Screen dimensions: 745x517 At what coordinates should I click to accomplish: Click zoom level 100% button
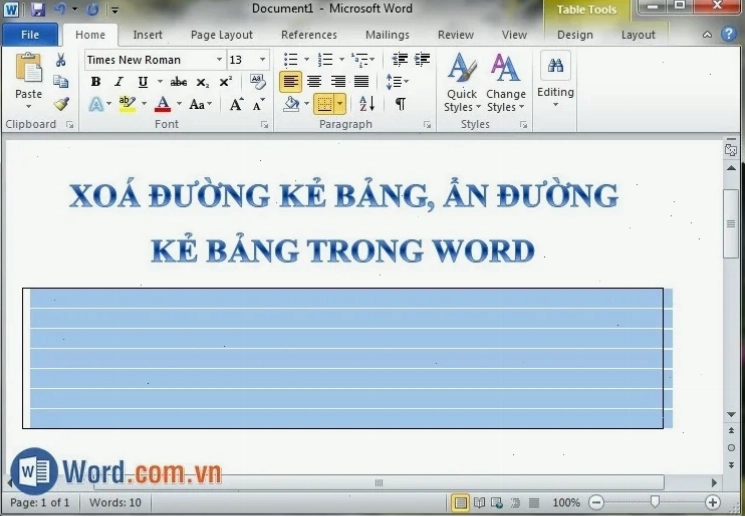pyautogui.click(x=566, y=502)
